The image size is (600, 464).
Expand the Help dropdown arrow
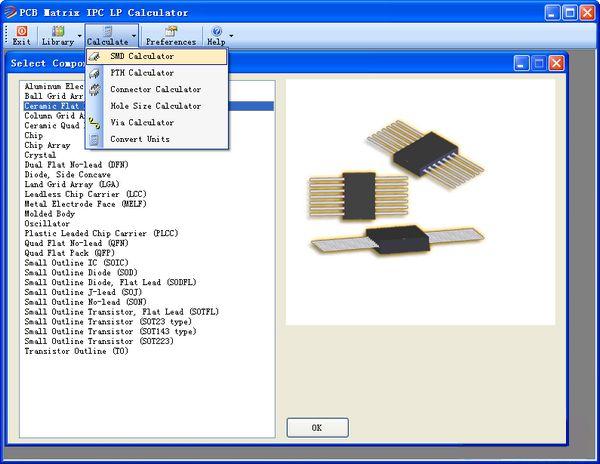pyautogui.click(x=231, y=36)
